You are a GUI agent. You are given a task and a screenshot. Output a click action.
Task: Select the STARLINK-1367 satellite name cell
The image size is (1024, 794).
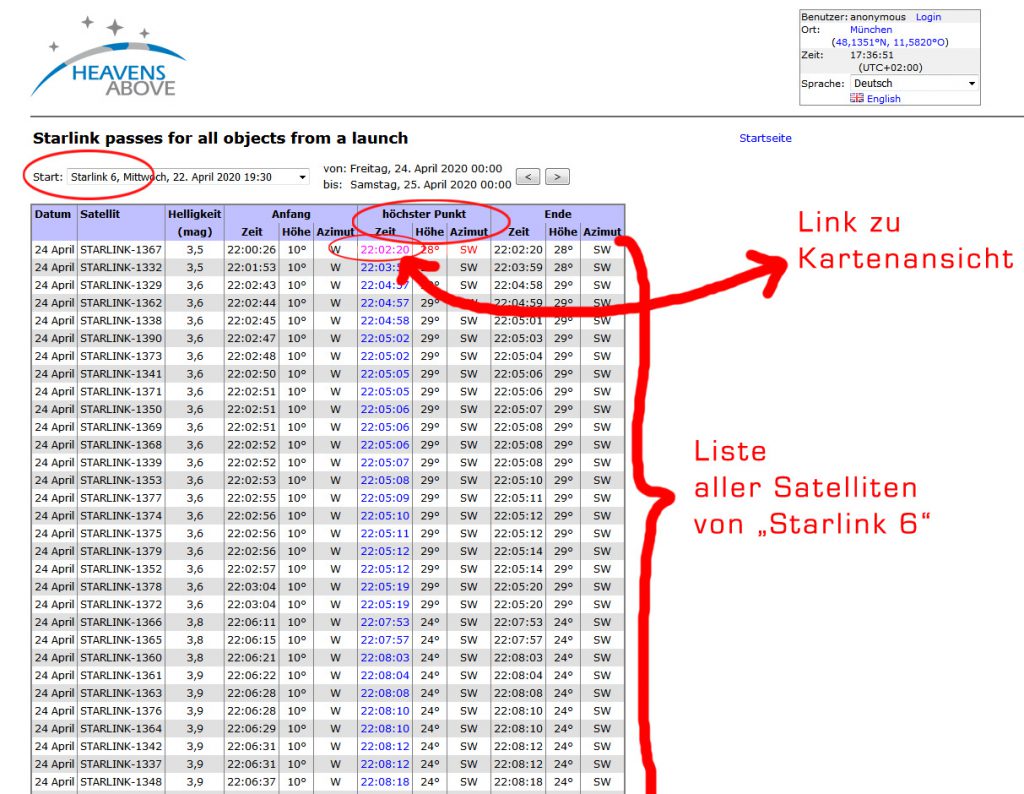coord(121,249)
